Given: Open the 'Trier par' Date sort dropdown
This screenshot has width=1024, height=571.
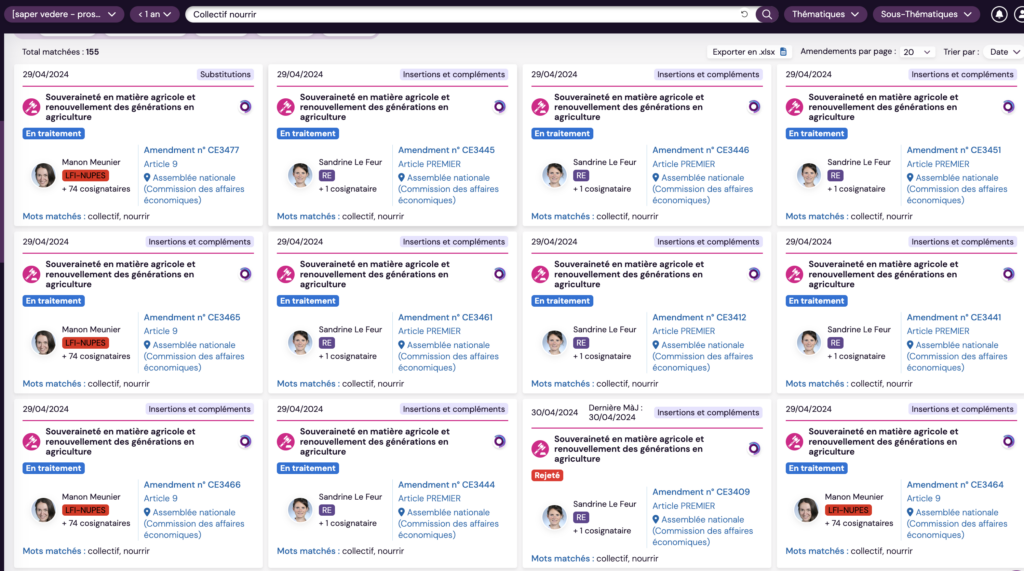Looking at the screenshot, I should [1003, 52].
